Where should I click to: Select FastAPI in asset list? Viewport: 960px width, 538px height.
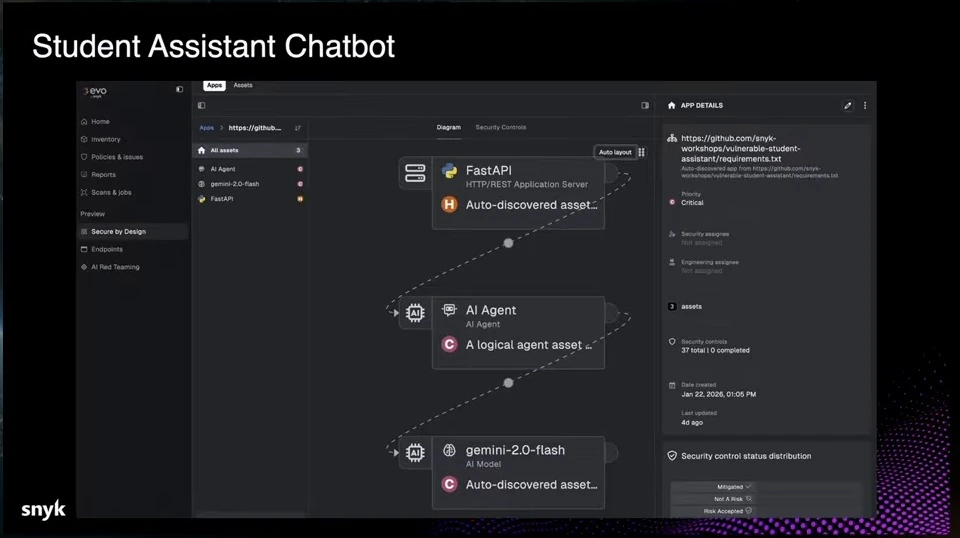[x=222, y=199]
